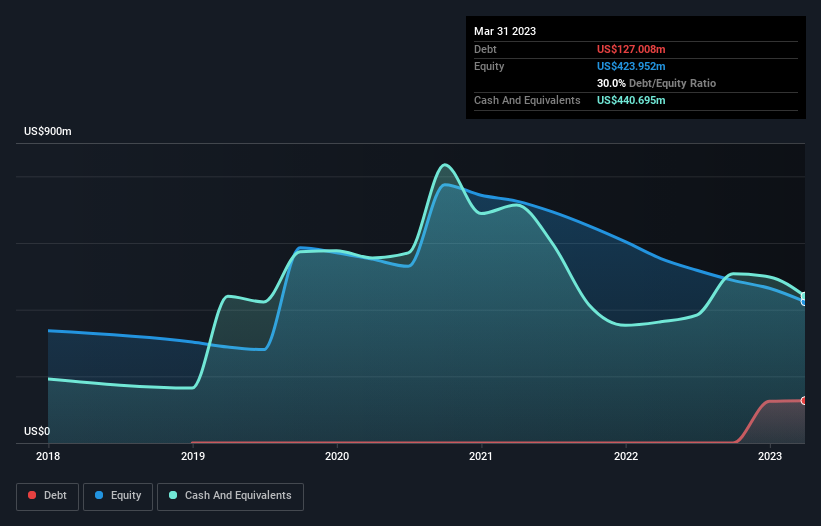
Task: Toggle the Debt legend button
Action: click(47, 496)
